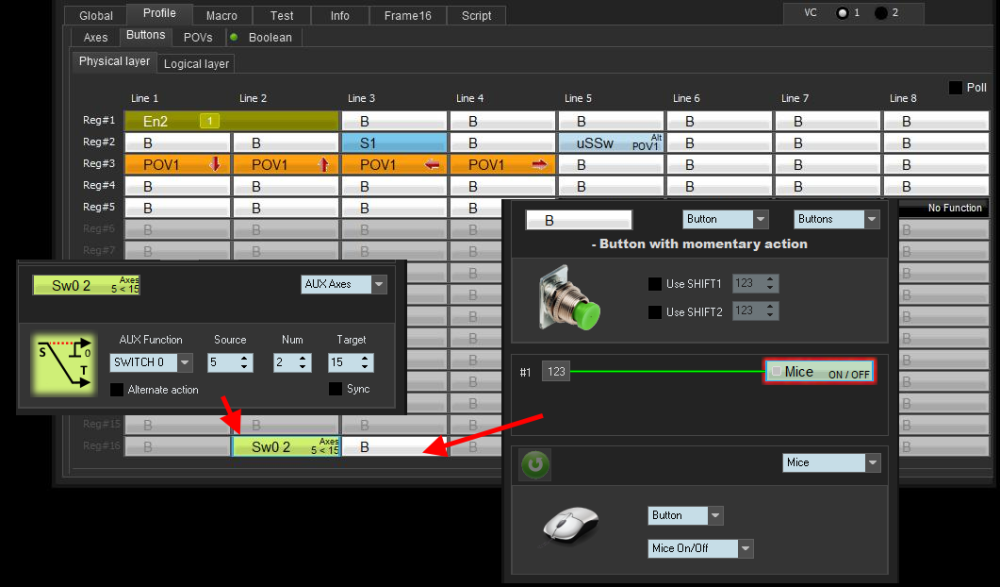Open the Mice category dropdown
Screen dimensions: 1000x587
pyautogui.click(x=832, y=463)
